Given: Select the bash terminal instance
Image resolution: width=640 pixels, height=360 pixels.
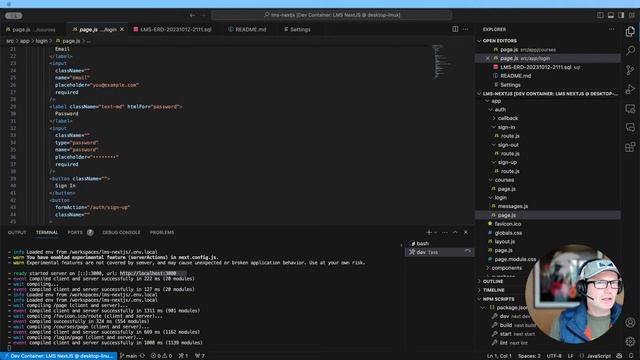Looking at the screenshot, I should (x=439, y=243).
